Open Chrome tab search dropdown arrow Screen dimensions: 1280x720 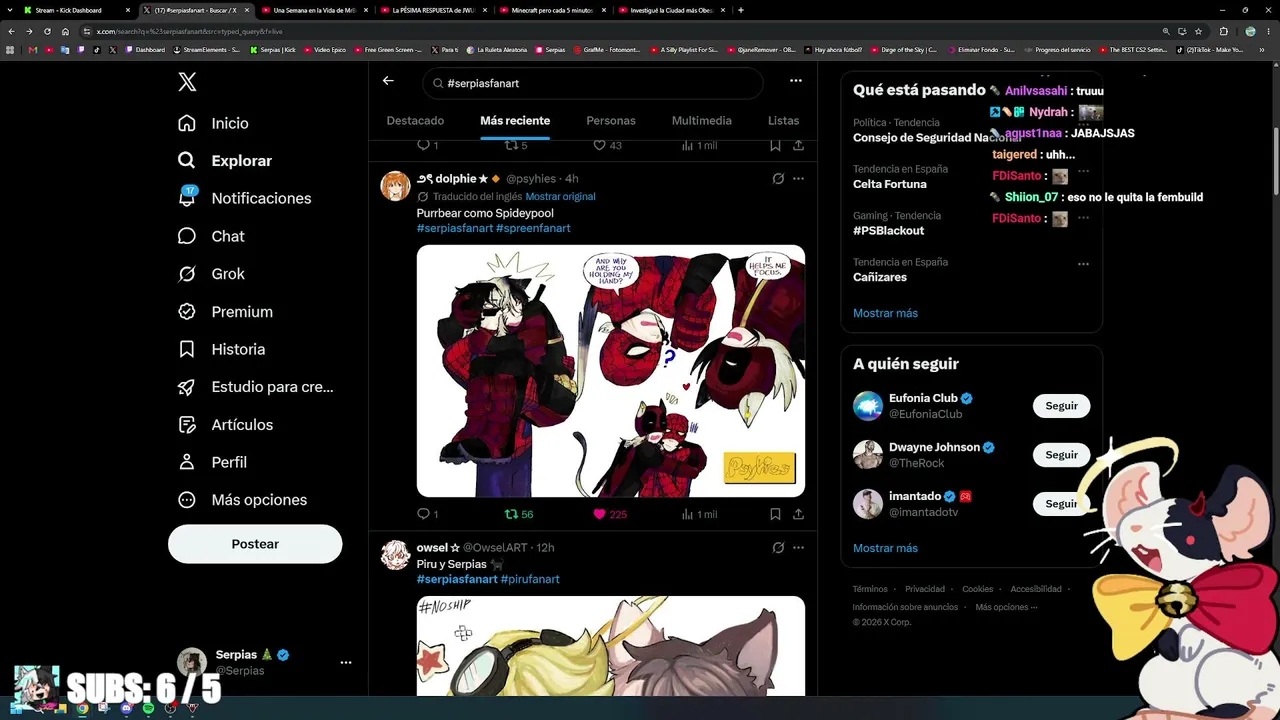pos(10,10)
